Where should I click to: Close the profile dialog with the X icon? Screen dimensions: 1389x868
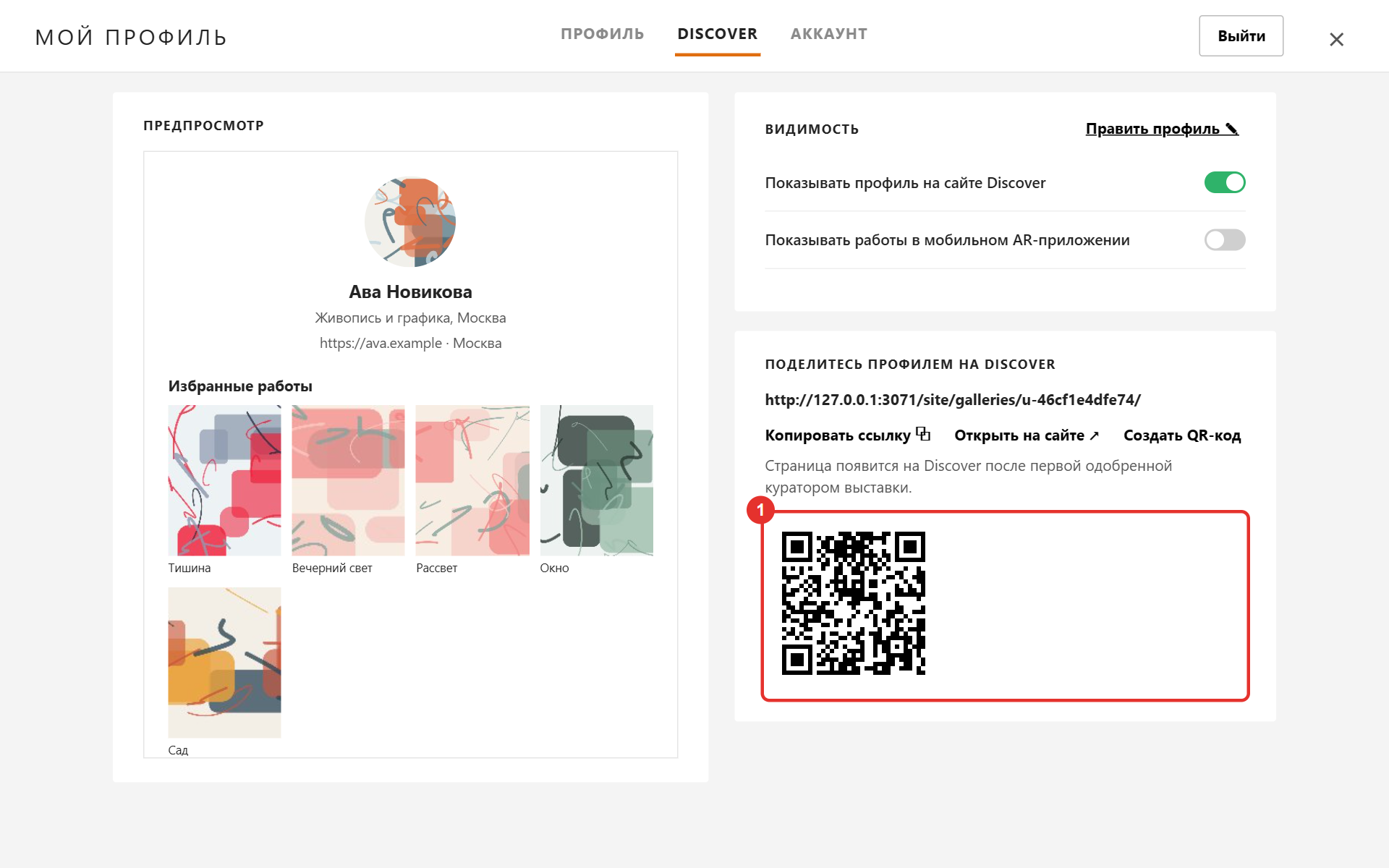click(1336, 39)
